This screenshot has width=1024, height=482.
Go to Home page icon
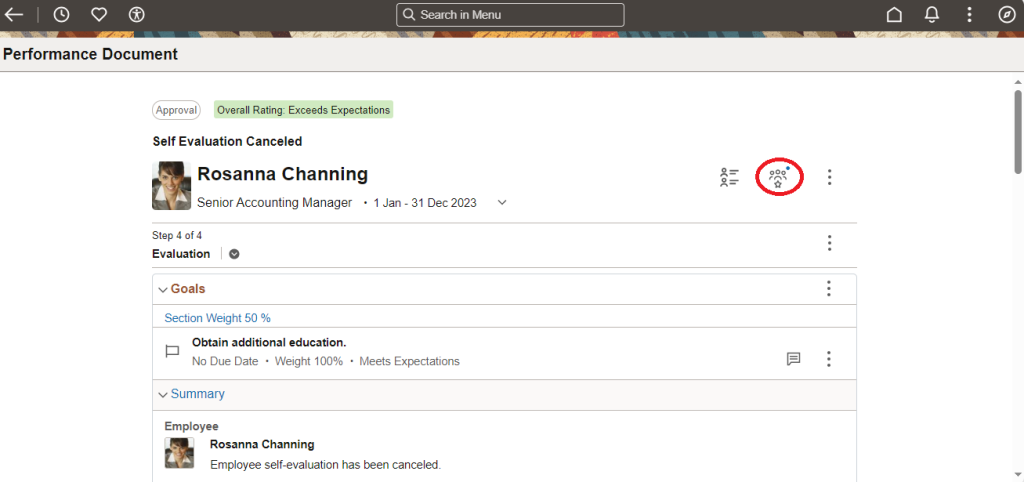coord(895,15)
